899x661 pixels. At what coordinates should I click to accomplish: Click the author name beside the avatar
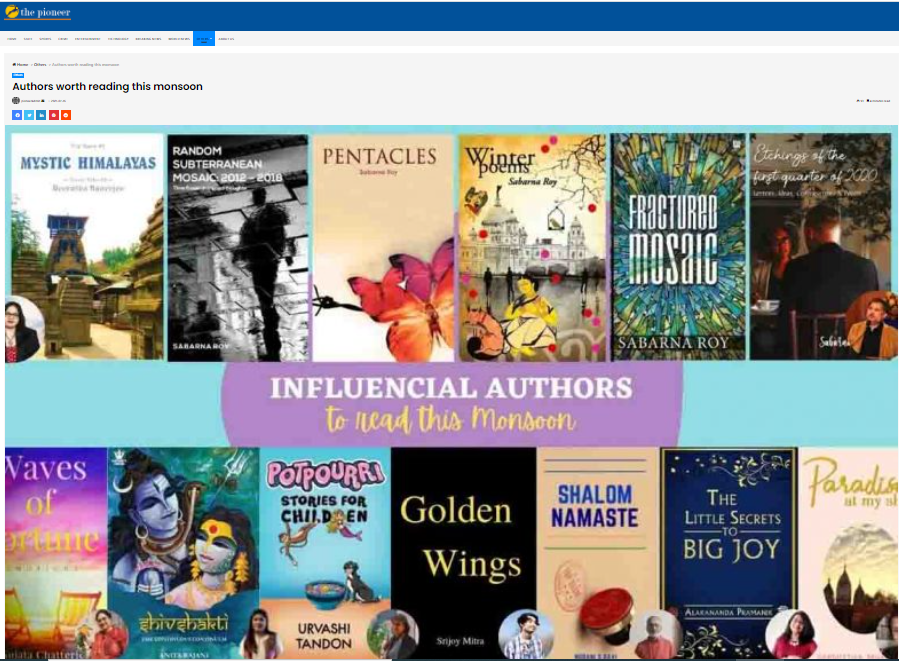coord(32,101)
